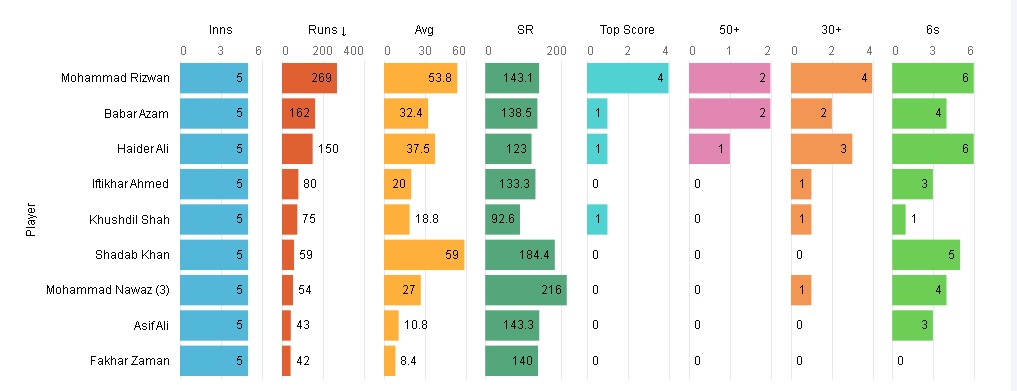Image resolution: width=1017 pixels, height=391 pixels.
Task: Select the 30+ column header
Action: click(831, 30)
